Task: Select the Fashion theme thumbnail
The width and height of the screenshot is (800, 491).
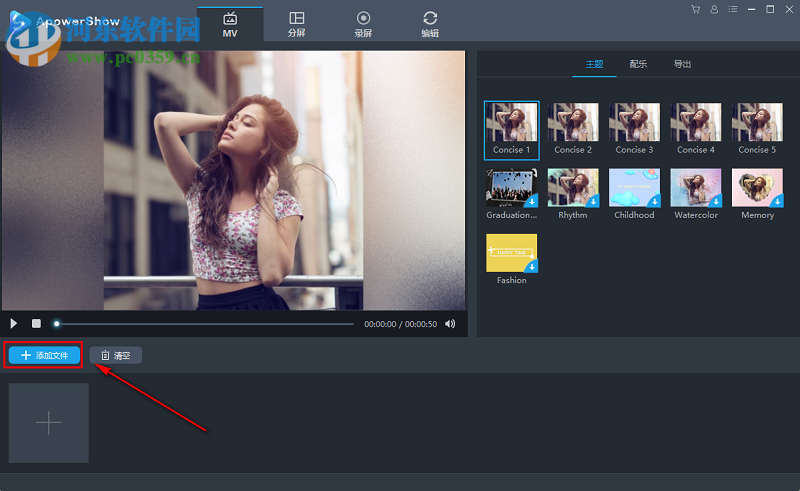Action: (512, 253)
